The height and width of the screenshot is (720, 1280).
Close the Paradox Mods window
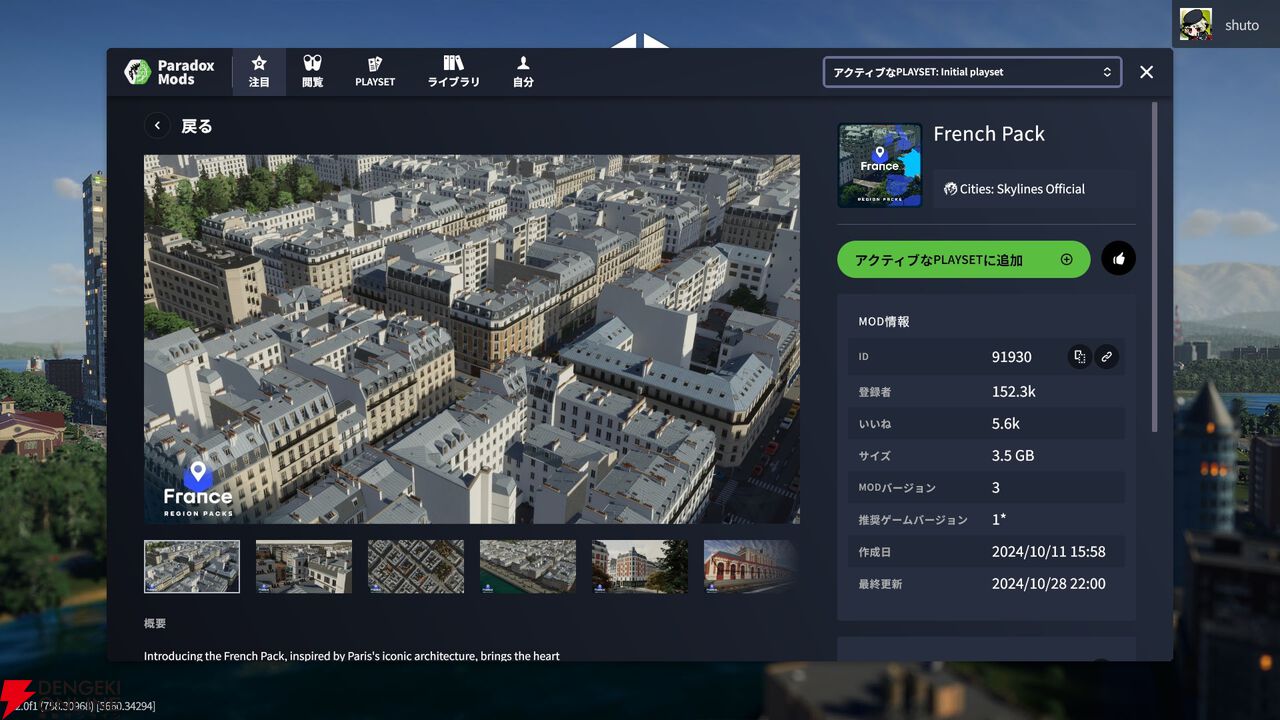tap(1147, 72)
